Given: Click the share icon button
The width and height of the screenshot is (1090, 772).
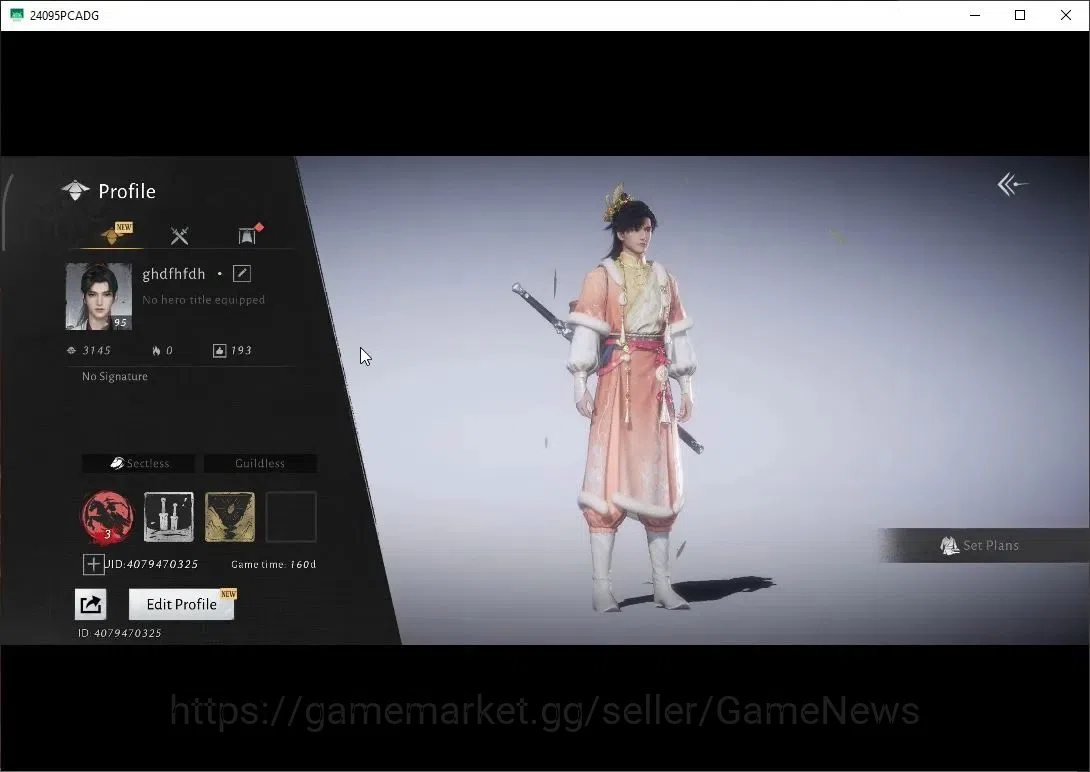Looking at the screenshot, I should 90,605.
